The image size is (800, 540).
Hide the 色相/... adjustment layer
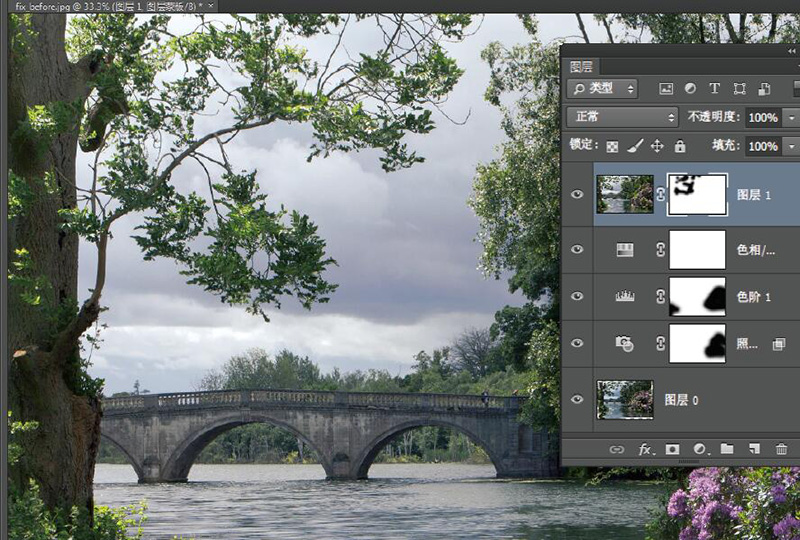577,250
